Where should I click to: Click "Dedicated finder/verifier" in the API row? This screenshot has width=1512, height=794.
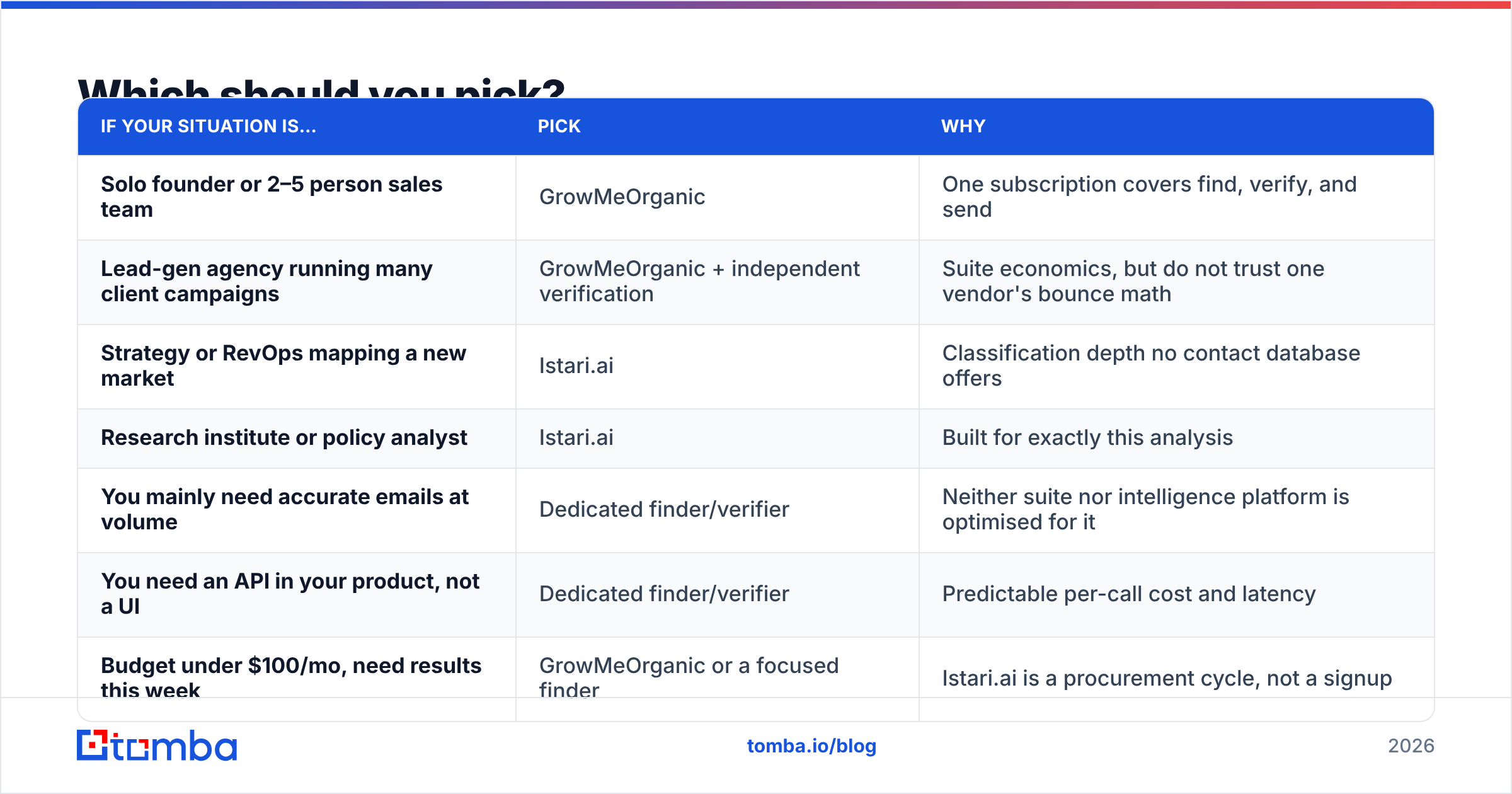664,594
